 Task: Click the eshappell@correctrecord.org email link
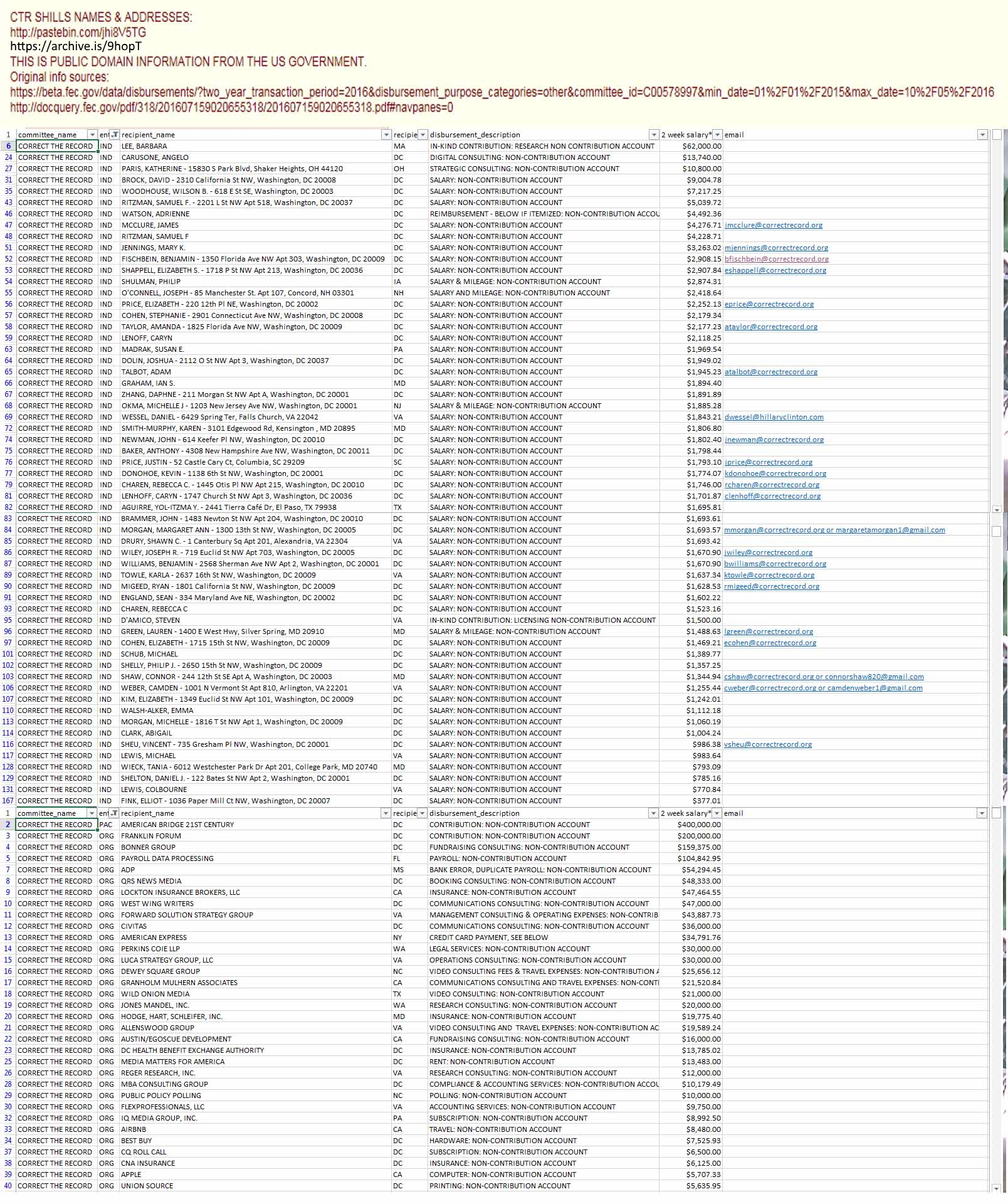(x=775, y=270)
